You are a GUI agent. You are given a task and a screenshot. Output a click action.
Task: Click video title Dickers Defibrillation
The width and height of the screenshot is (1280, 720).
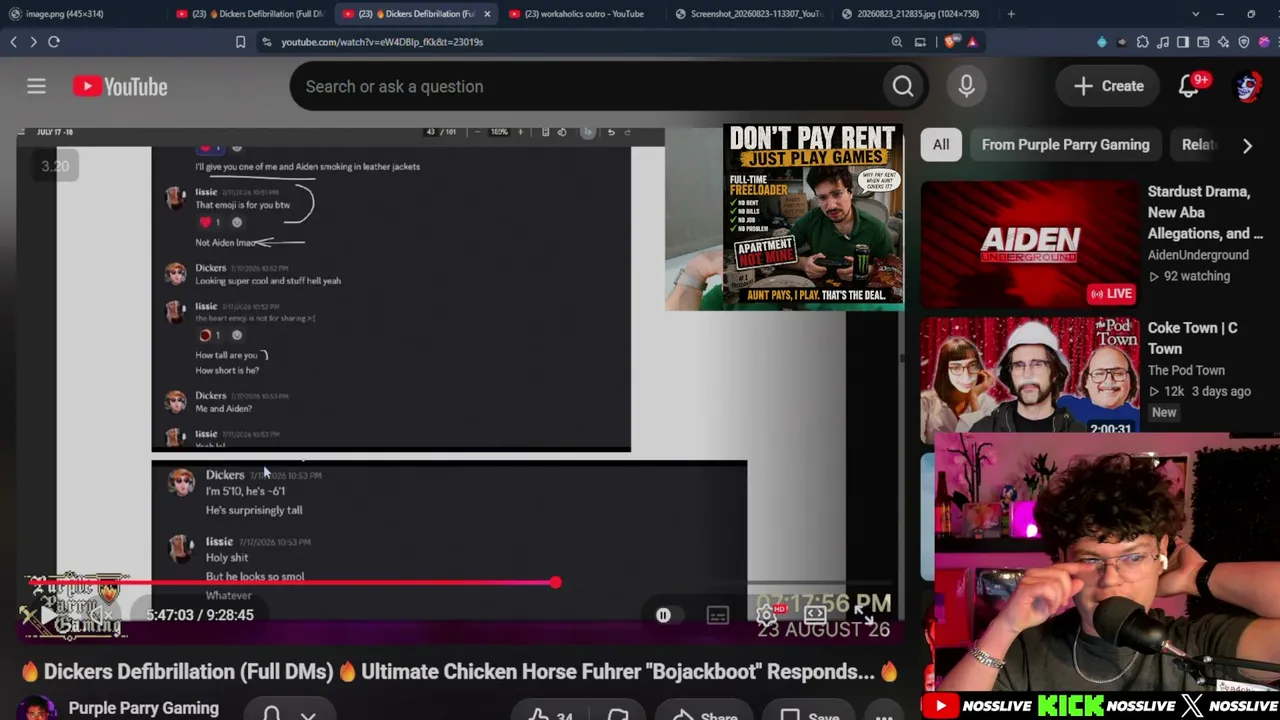point(459,672)
